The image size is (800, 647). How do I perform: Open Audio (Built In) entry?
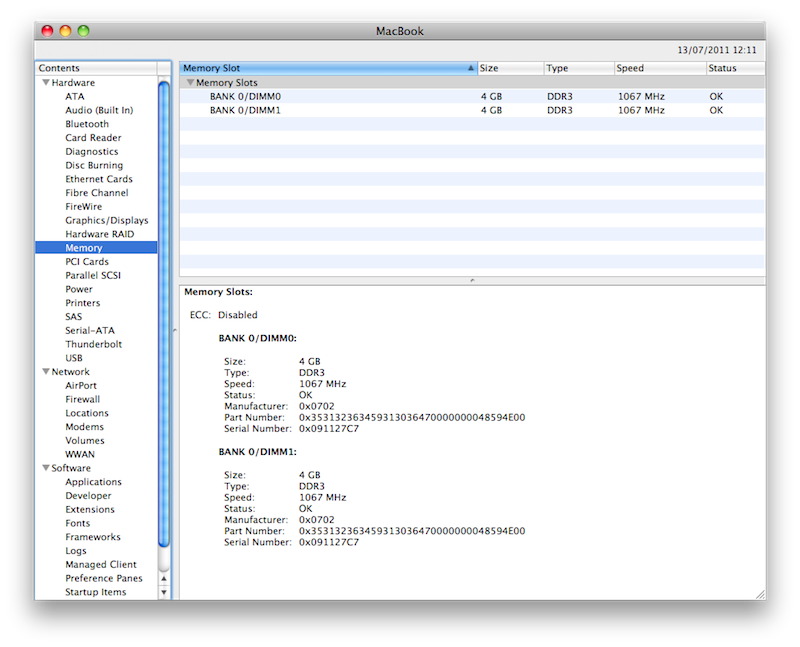(x=99, y=110)
